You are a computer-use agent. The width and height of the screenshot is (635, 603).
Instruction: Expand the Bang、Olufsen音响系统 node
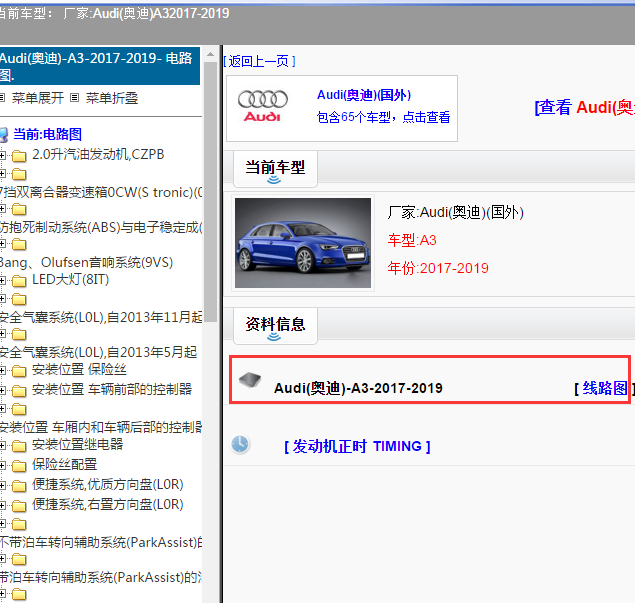click(x=2, y=244)
